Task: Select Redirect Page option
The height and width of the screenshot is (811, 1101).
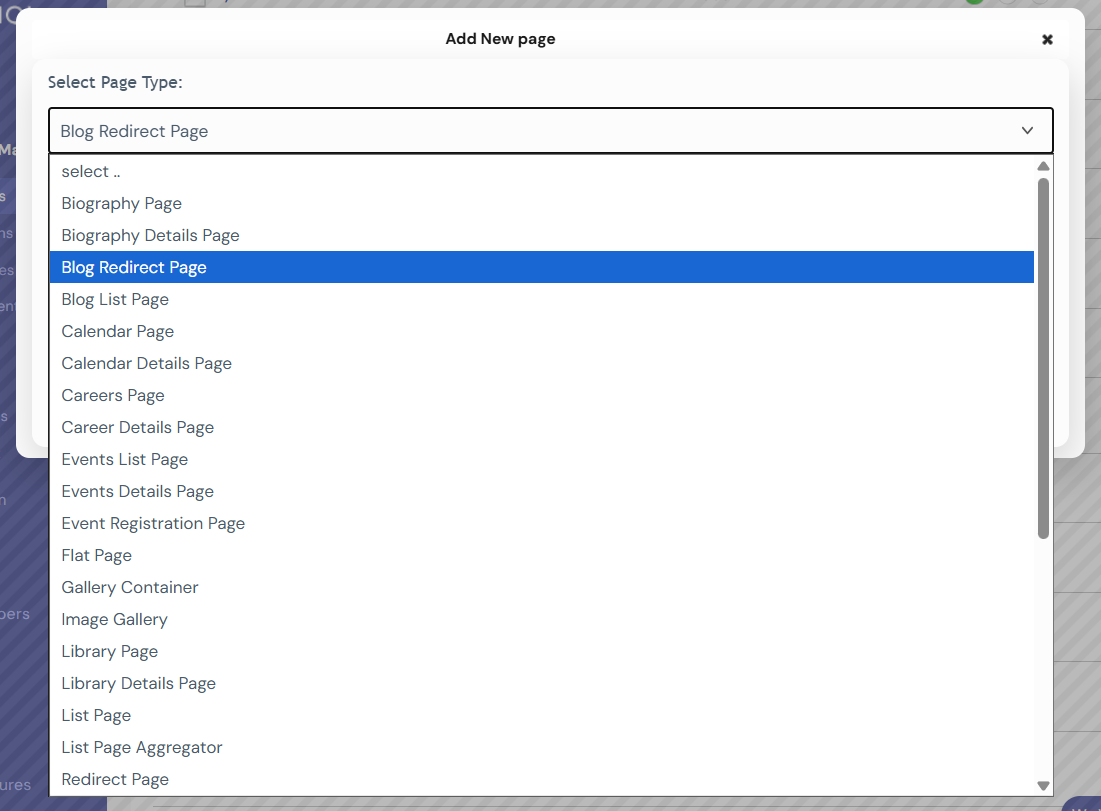Action: (x=541, y=779)
